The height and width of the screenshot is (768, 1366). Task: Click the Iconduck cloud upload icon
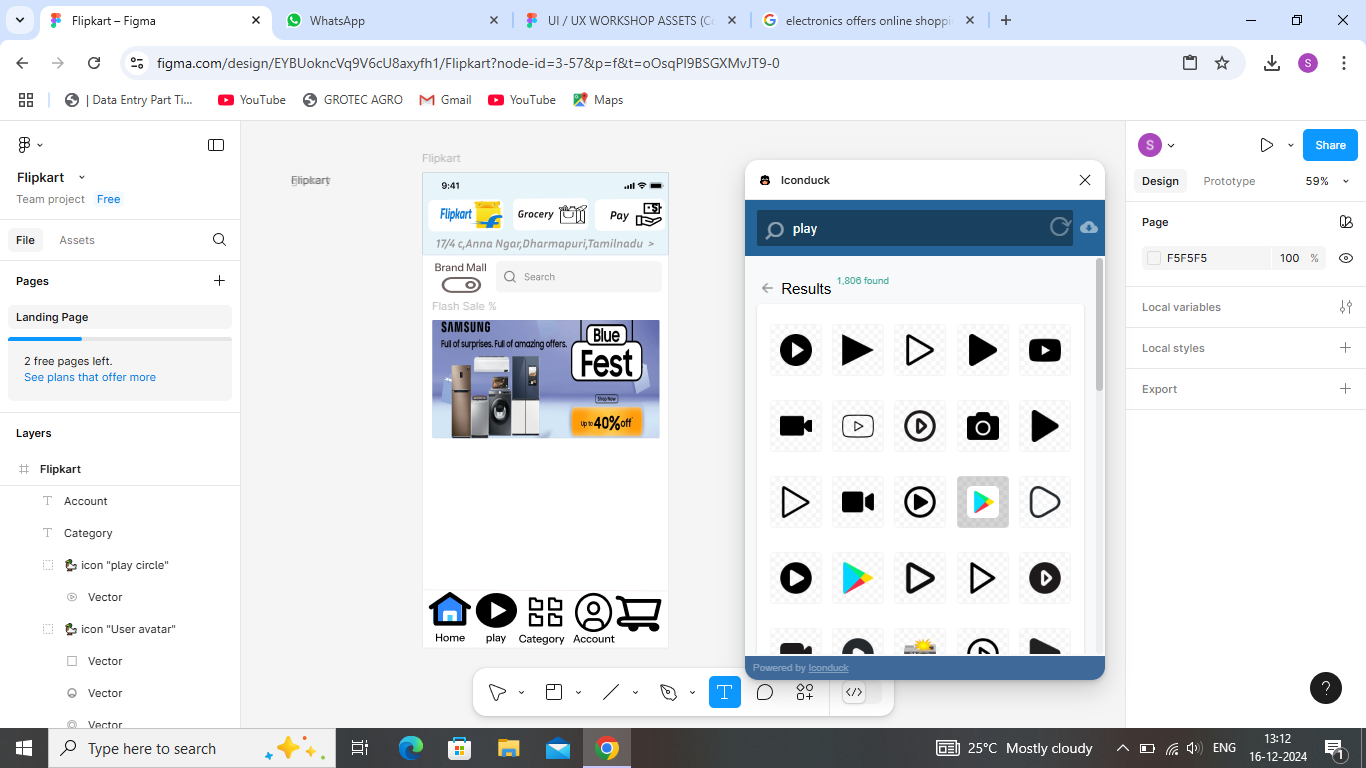click(1089, 228)
